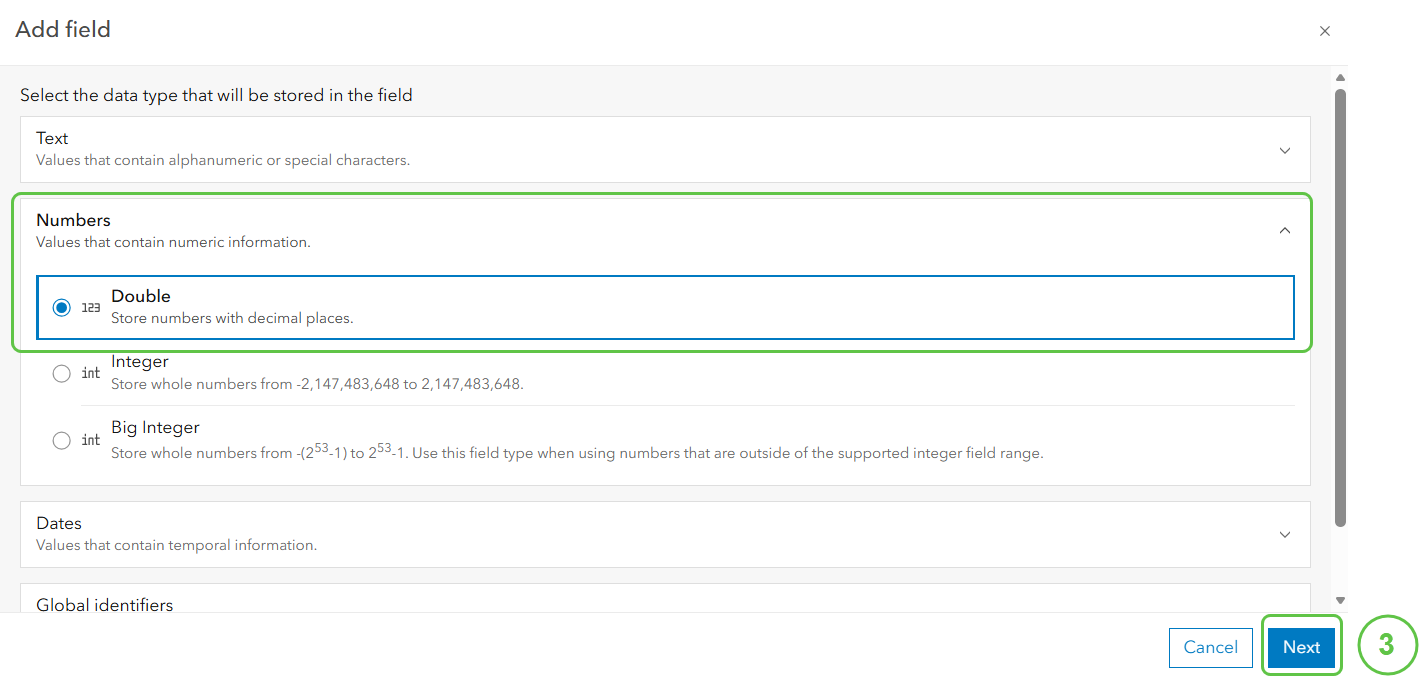Open the Text data type heading
Viewport: 1421px width, 678px height.
tap(52, 138)
